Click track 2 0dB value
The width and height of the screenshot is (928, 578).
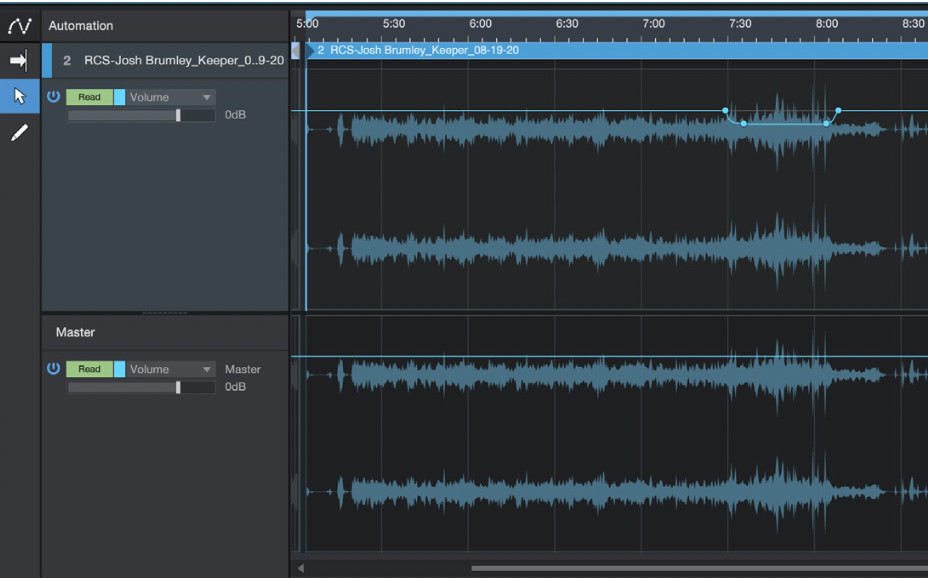[x=235, y=115]
